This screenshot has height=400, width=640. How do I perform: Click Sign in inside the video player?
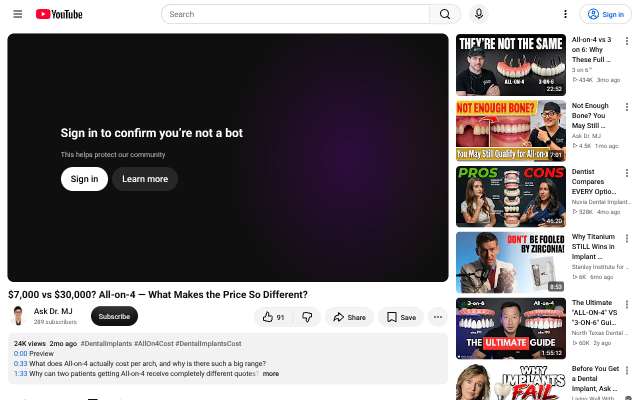pos(84,179)
